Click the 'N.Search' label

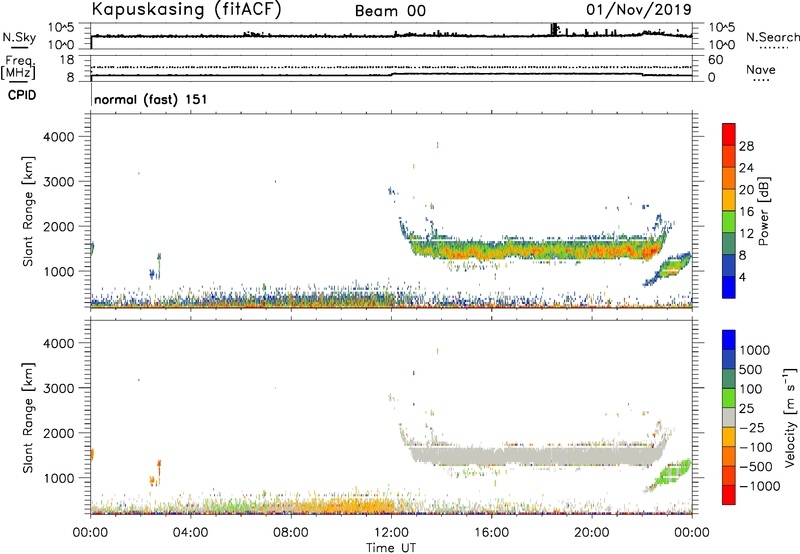(x=772, y=37)
